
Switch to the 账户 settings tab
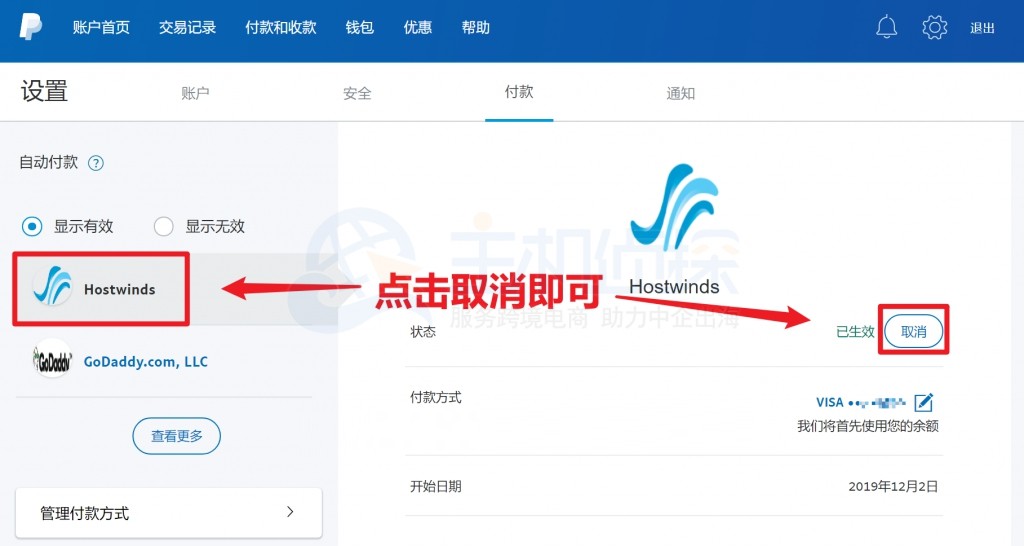click(x=195, y=93)
